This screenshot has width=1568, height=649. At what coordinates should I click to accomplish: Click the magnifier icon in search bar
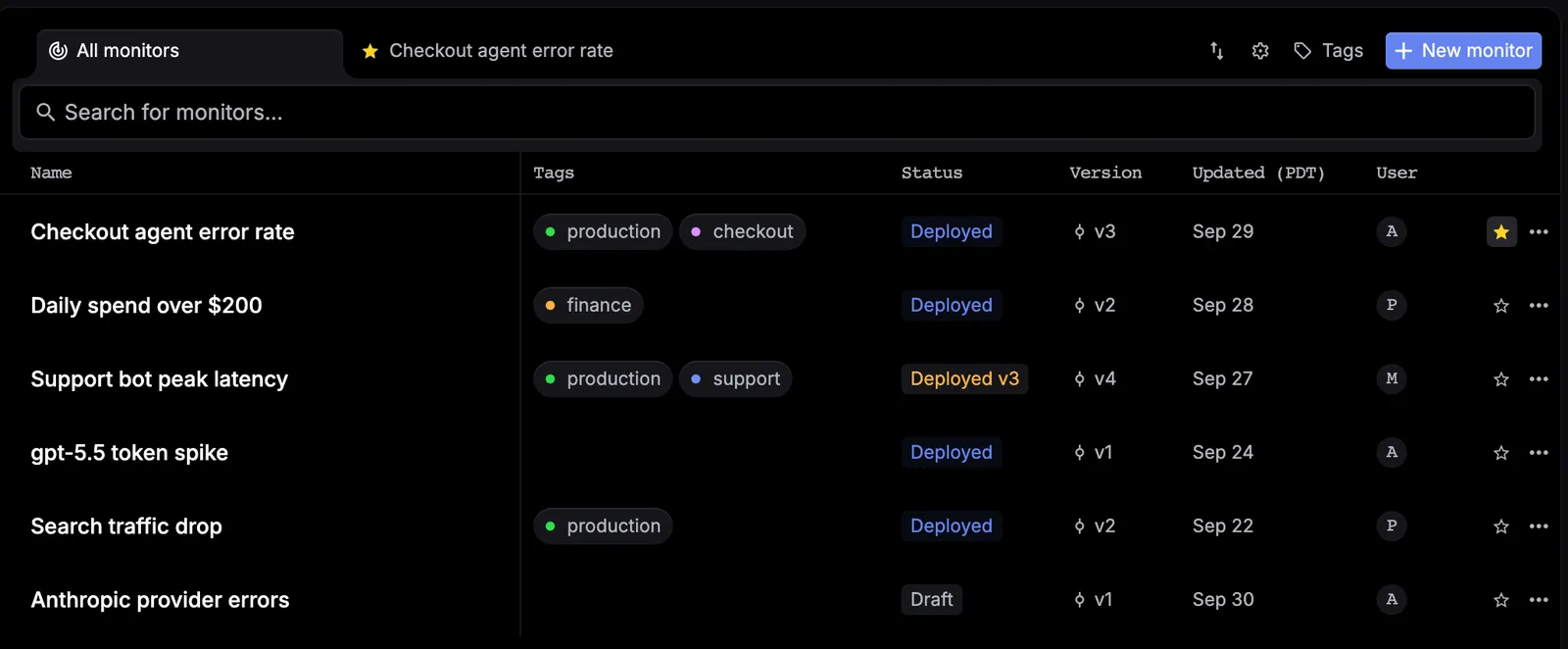coord(45,113)
